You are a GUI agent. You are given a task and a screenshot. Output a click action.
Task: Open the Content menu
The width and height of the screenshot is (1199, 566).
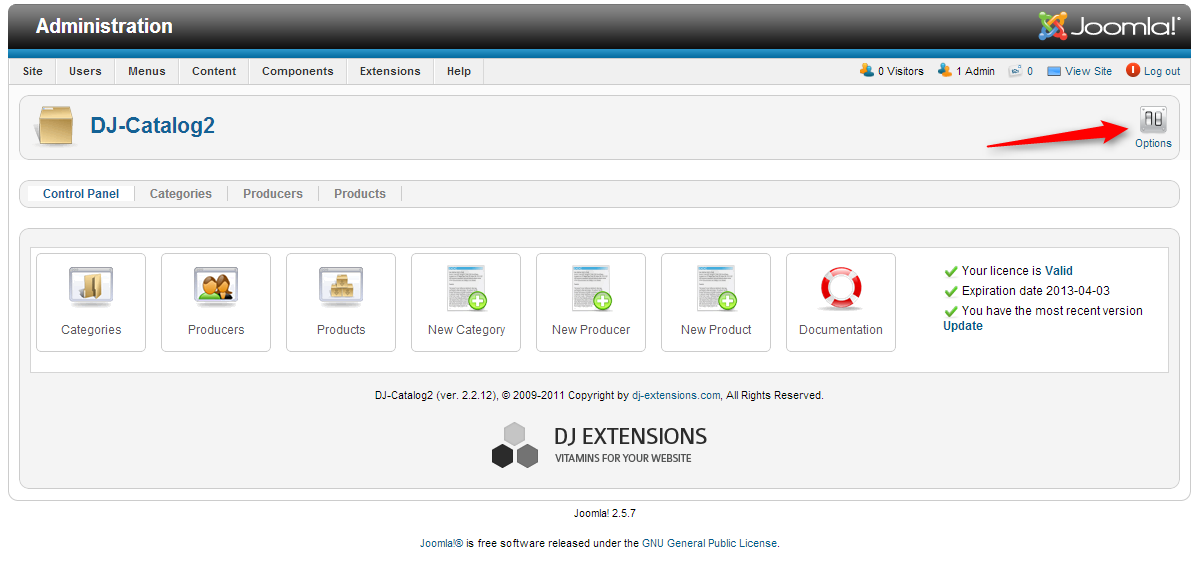(x=214, y=71)
